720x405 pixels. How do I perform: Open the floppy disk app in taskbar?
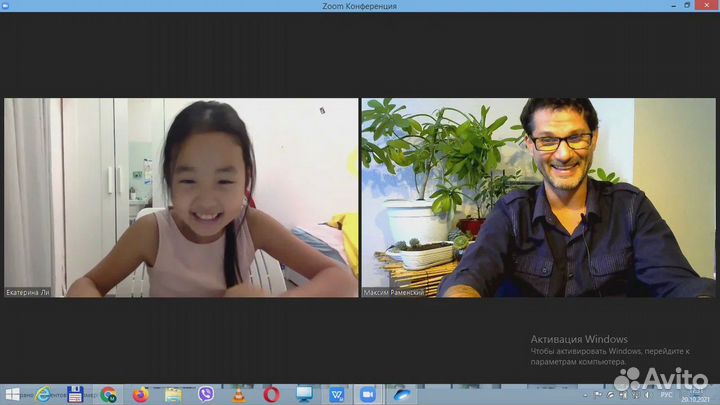tap(75, 394)
